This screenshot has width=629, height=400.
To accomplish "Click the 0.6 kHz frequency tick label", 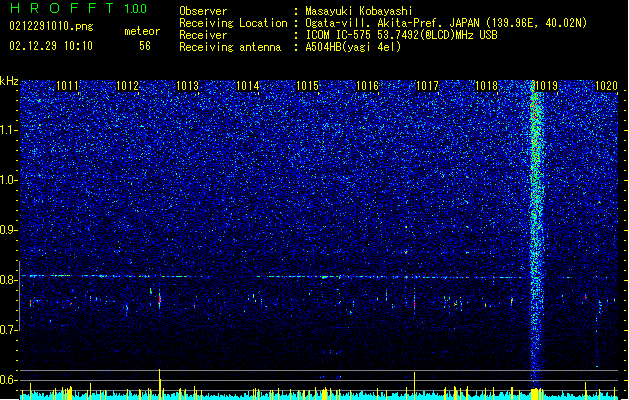I will tap(8, 380).
